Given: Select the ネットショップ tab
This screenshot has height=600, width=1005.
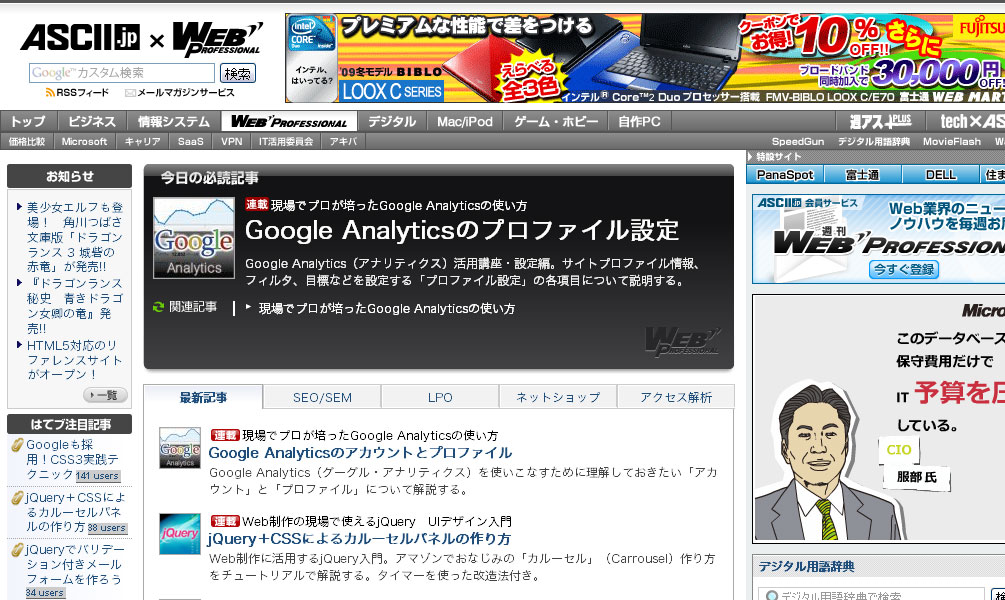Looking at the screenshot, I should (x=558, y=397).
